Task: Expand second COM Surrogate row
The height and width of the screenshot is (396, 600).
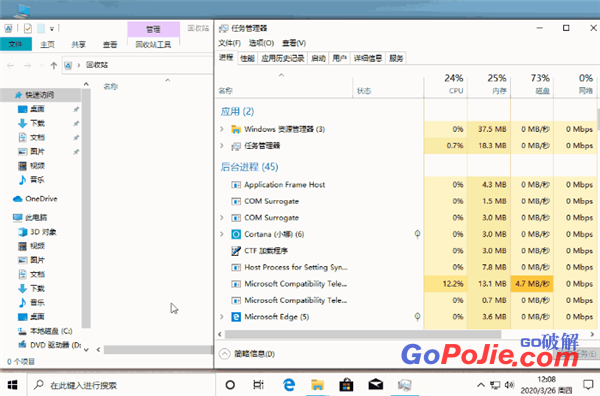Action: pos(222,217)
